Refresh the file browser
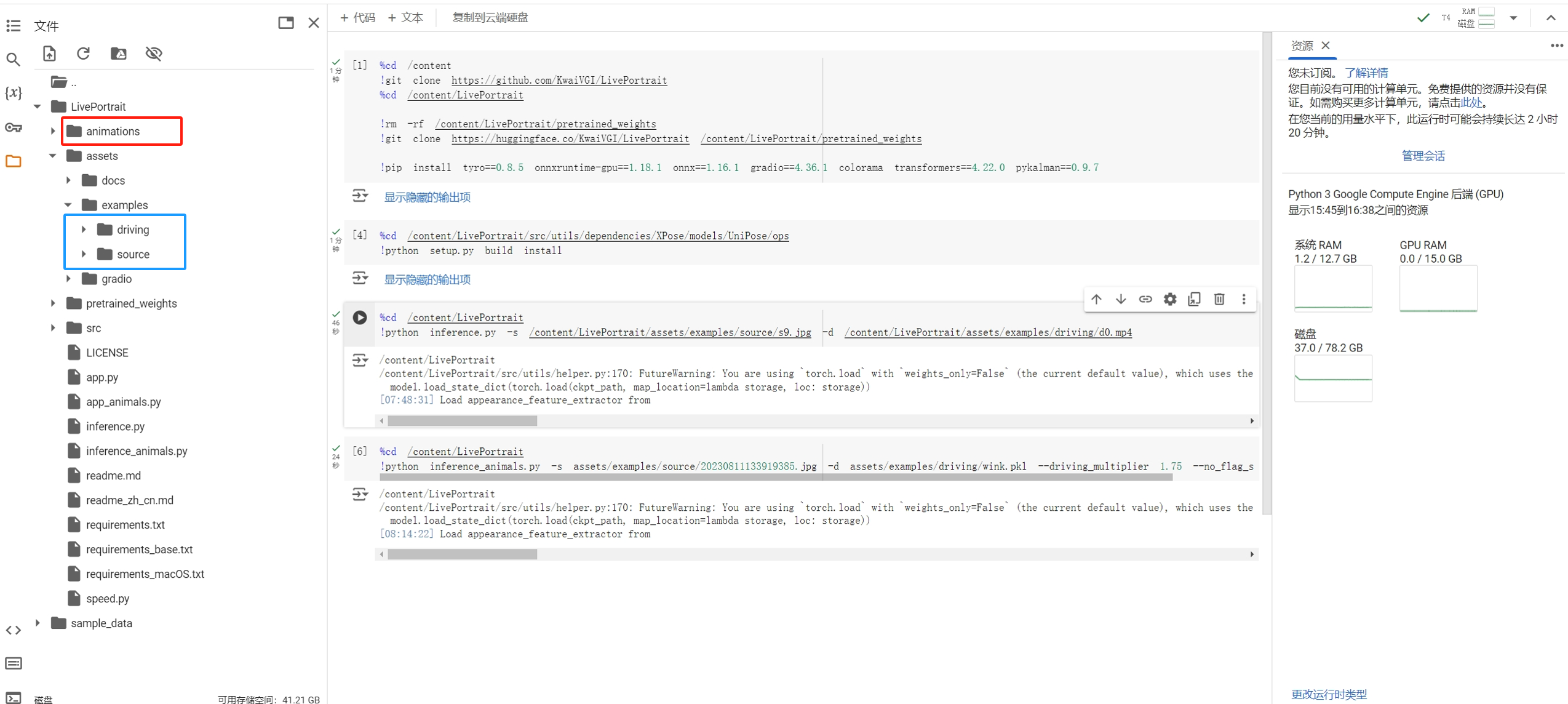The image size is (1568, 704). [84, 54]
